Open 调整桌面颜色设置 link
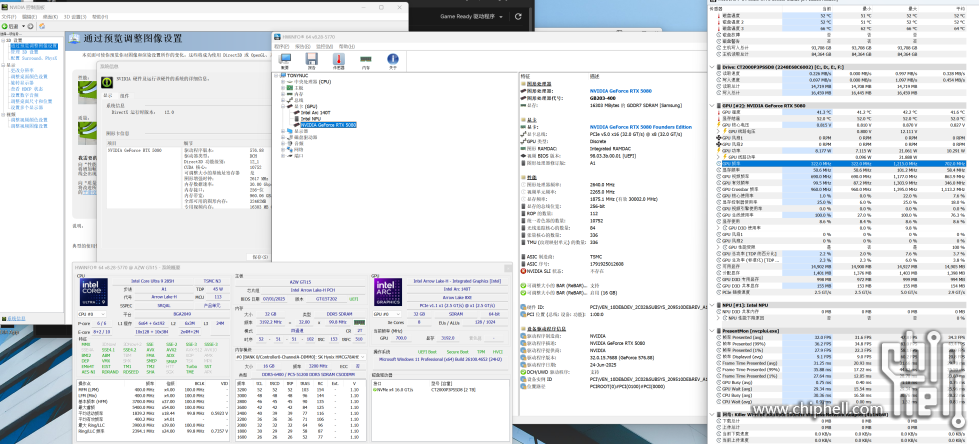The height and width of the screenshot is (444, 979). click(x=29, y=76)
